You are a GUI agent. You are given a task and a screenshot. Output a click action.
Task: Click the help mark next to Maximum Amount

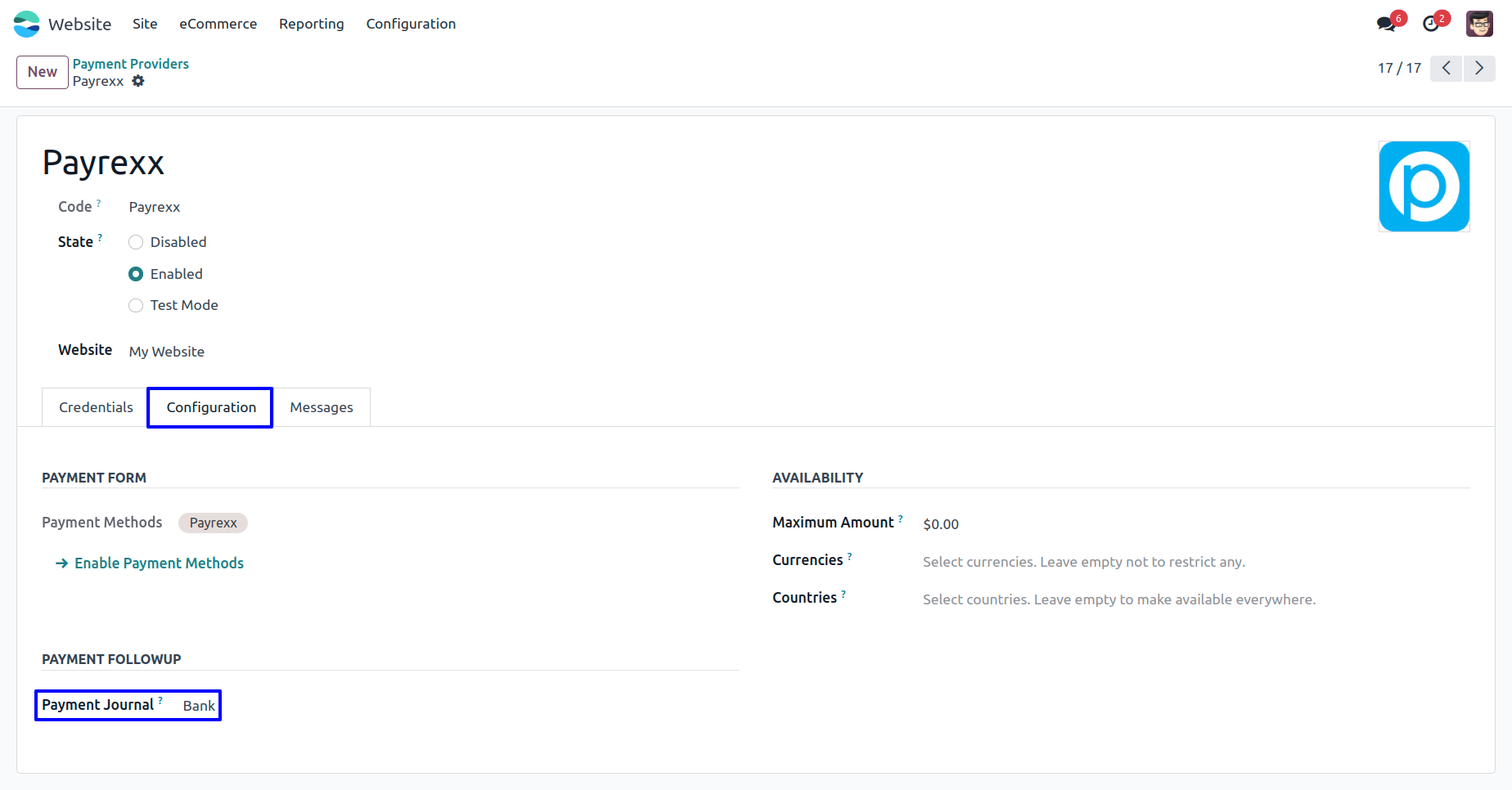(x=901, y=518)
